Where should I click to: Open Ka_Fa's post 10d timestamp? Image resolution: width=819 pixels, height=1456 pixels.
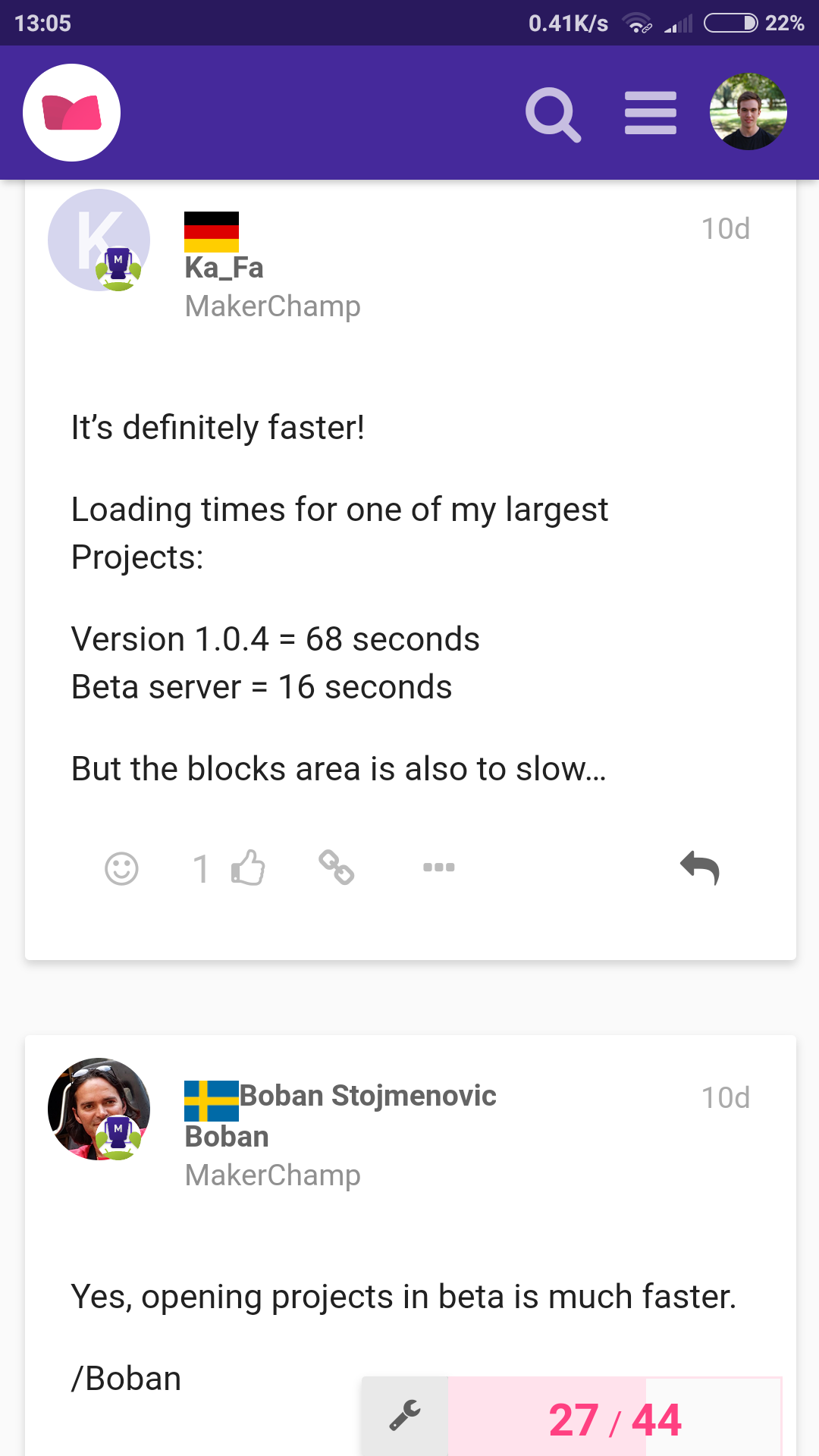coord(725,228)
